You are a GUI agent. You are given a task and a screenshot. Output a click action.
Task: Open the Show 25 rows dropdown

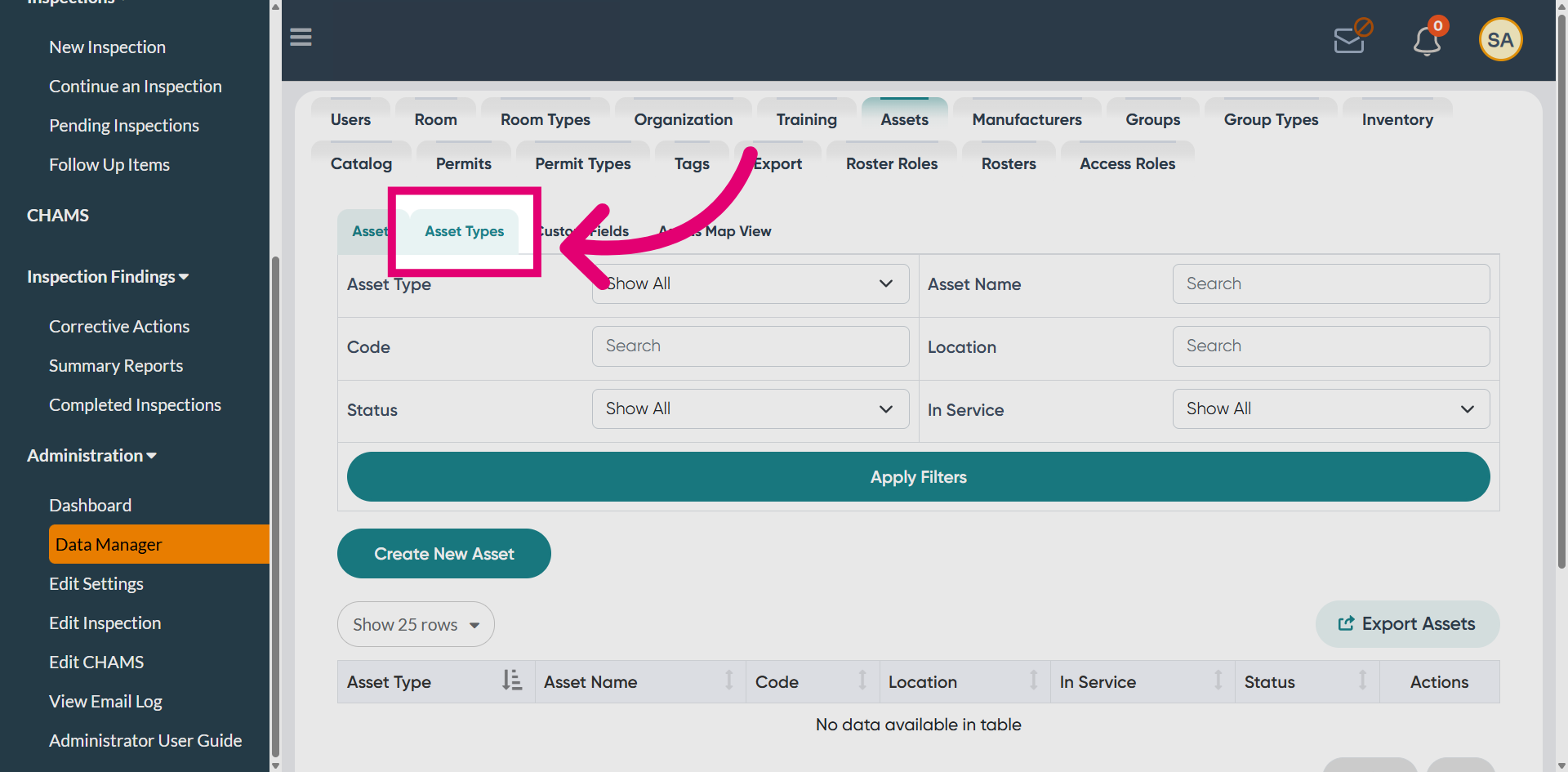pyautogui.click(x=416, y=624)
